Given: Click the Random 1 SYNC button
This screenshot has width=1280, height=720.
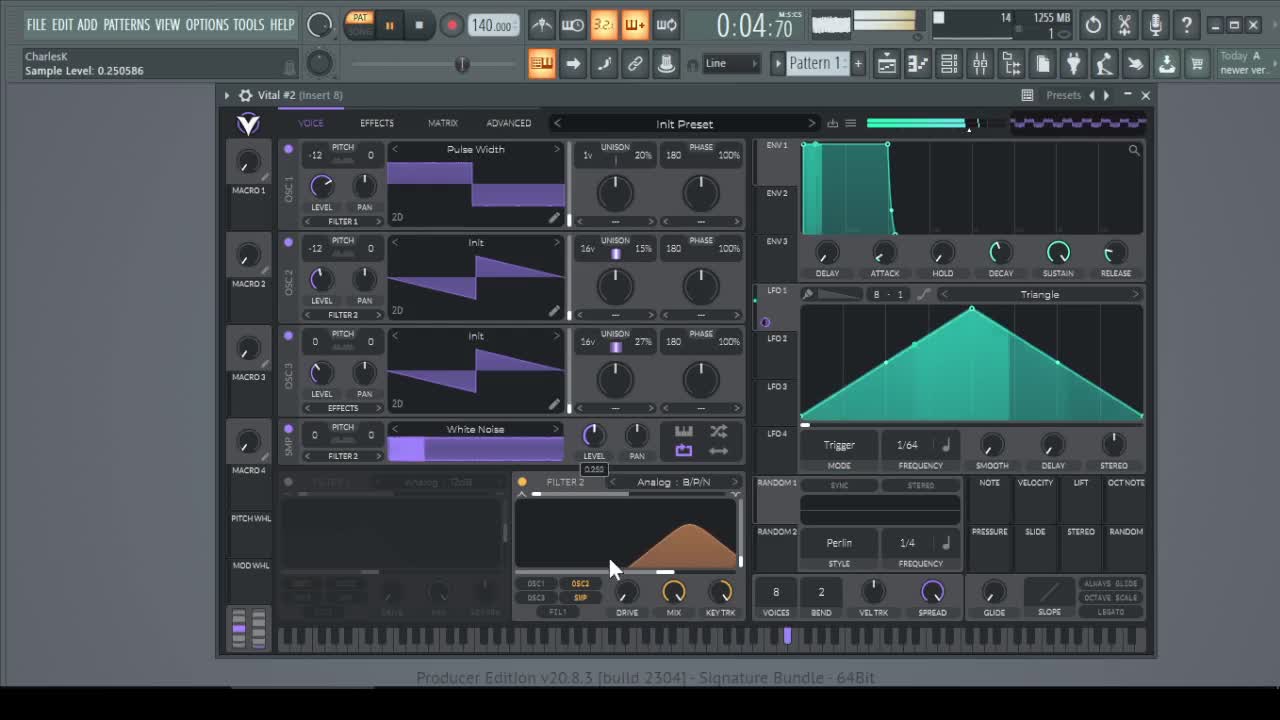Looking at the screenshot, I should (839, 486).
